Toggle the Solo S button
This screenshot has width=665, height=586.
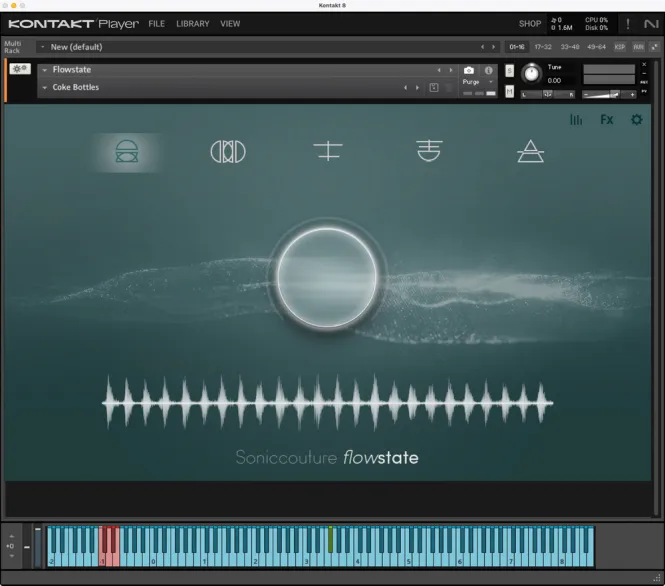pos(509,71)
